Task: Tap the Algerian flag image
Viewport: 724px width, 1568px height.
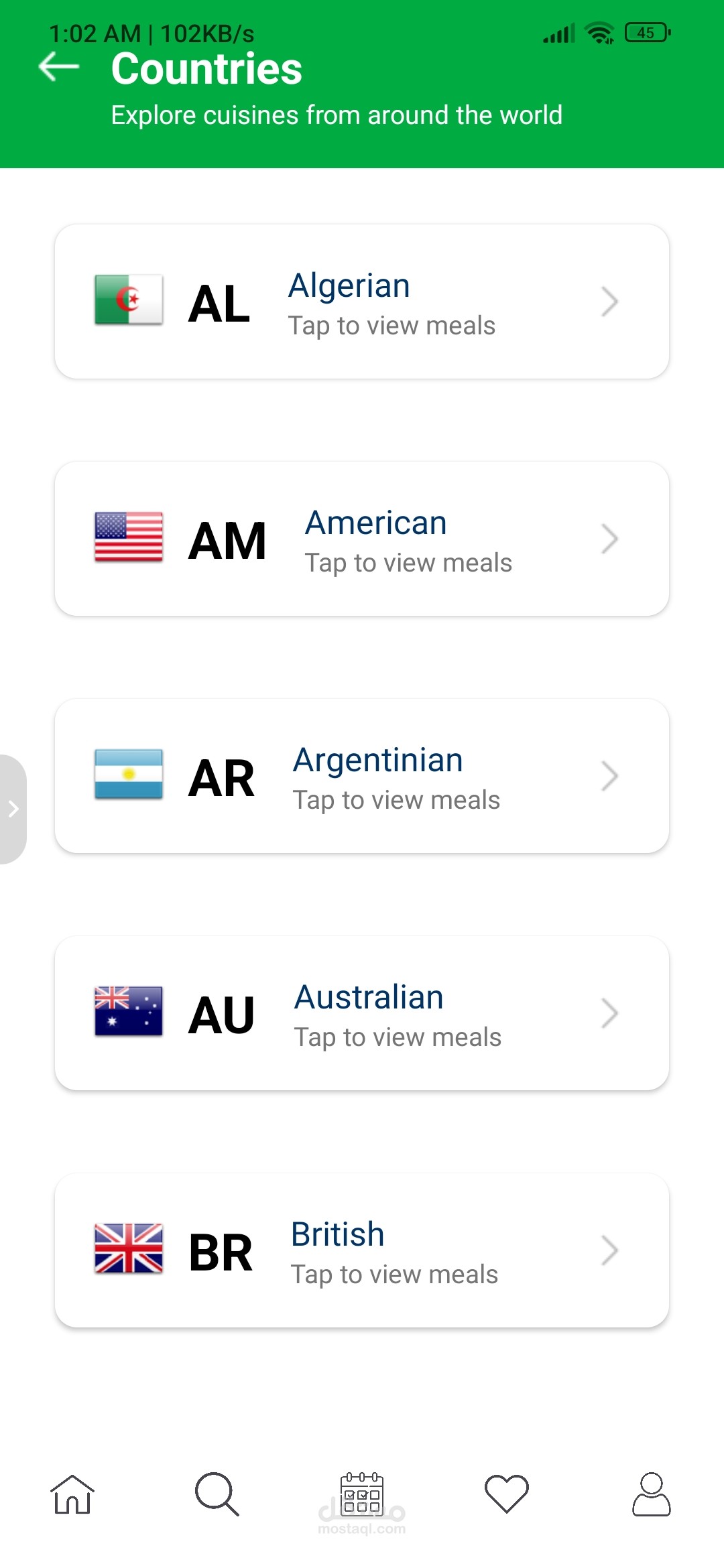Action: 129,300
